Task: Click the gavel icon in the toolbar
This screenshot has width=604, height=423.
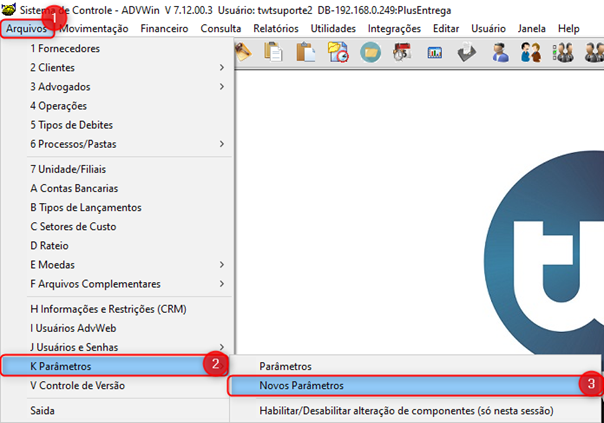Action: tap(243, 52)
